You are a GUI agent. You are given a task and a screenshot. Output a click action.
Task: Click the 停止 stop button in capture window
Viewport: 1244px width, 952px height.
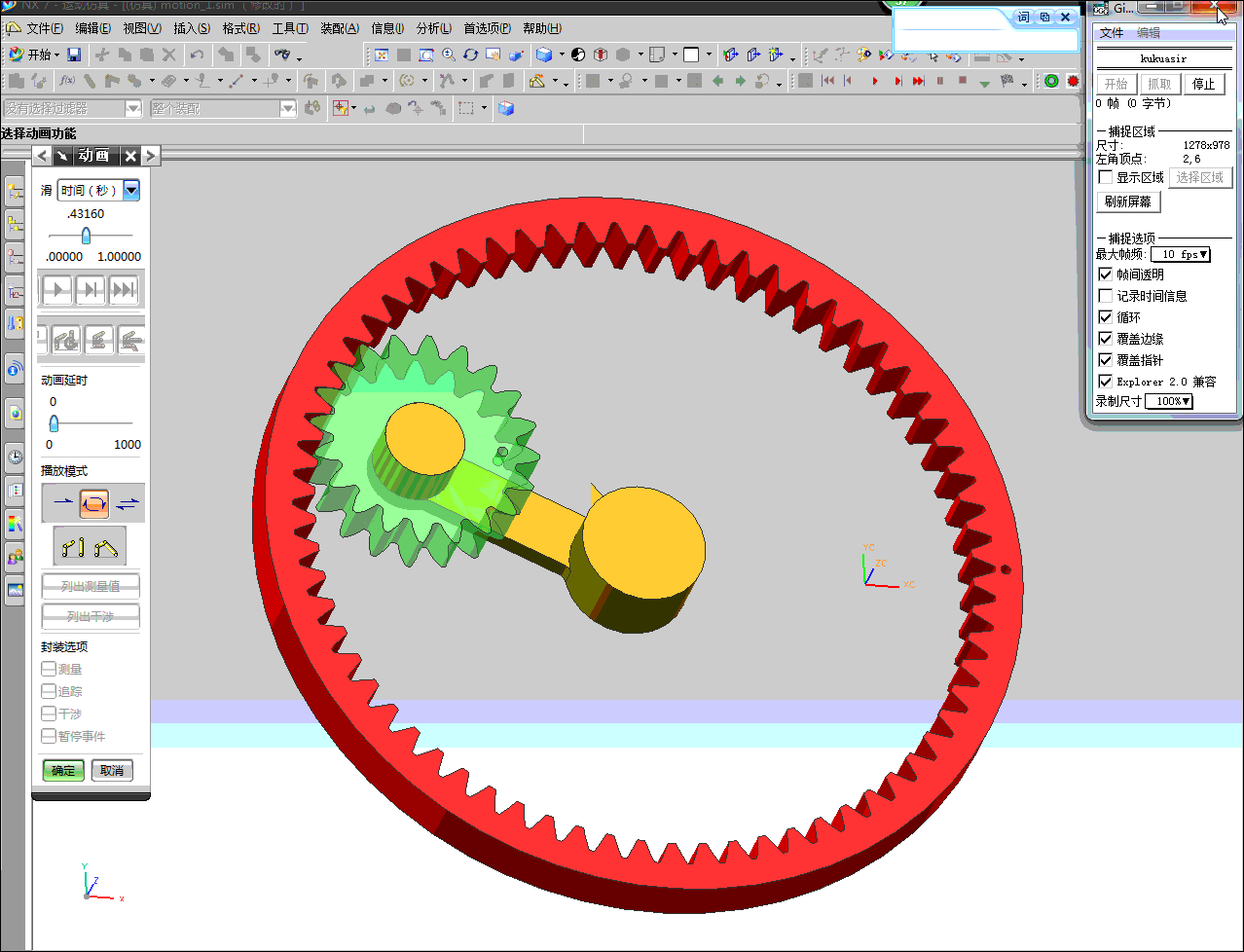coord(1204,84)
